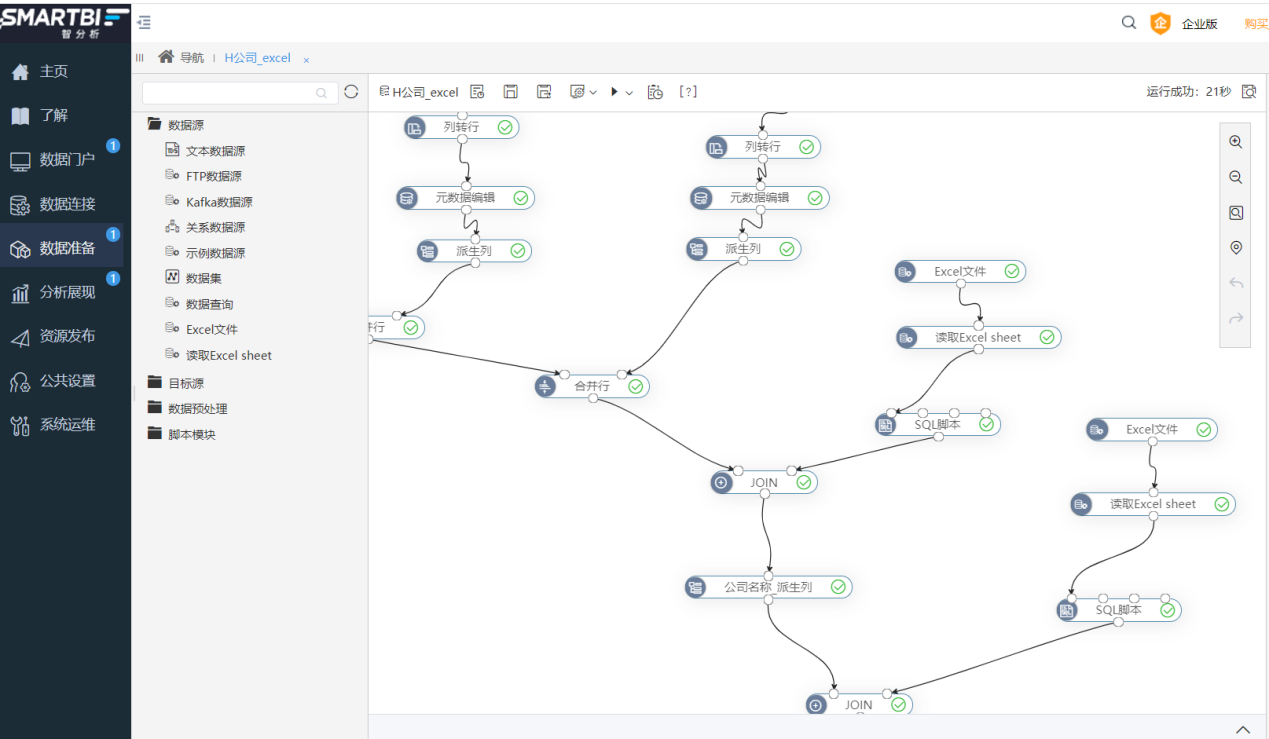Image resolution: width=1269 pixels, height=739 pixels.
Task: Open 公共设置 in the sidebar
Action: [x=66, y=380]
